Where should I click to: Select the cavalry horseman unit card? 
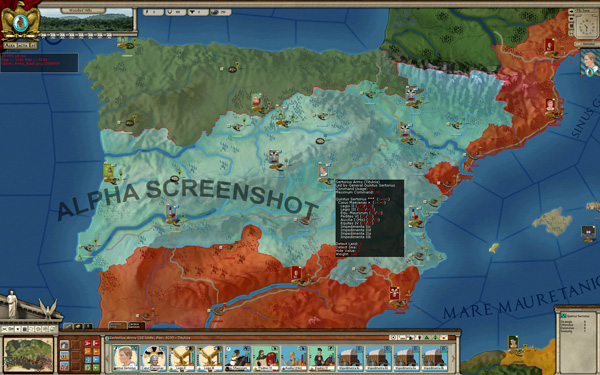click(x=238, y=359)
